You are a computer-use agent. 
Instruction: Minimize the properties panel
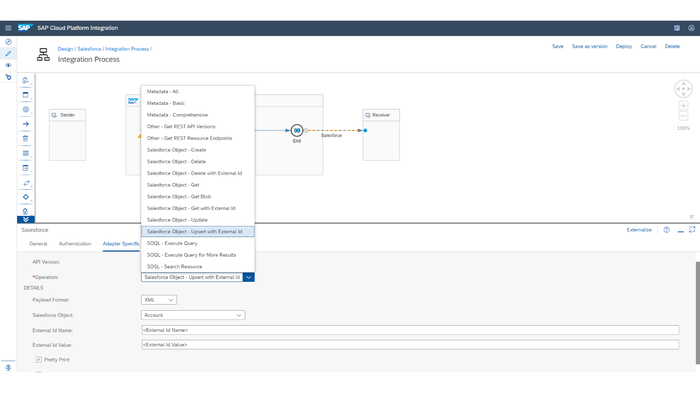pyautogui.click(x=680, y=230)
